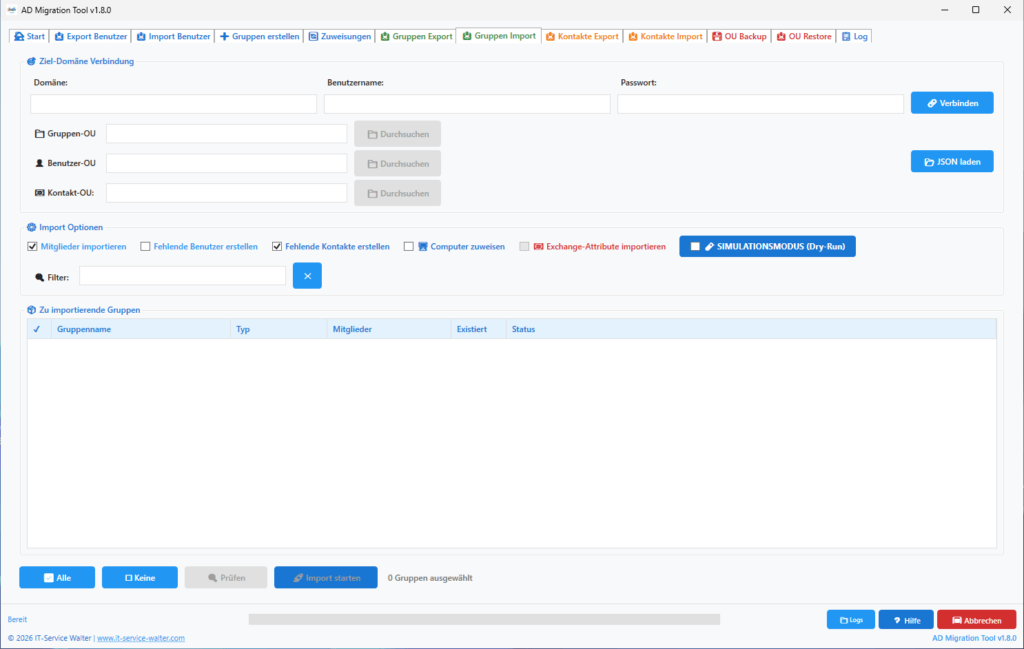Click the Kontakt-OU card icon
The image size is (1024, 649).
pos(39,193)
